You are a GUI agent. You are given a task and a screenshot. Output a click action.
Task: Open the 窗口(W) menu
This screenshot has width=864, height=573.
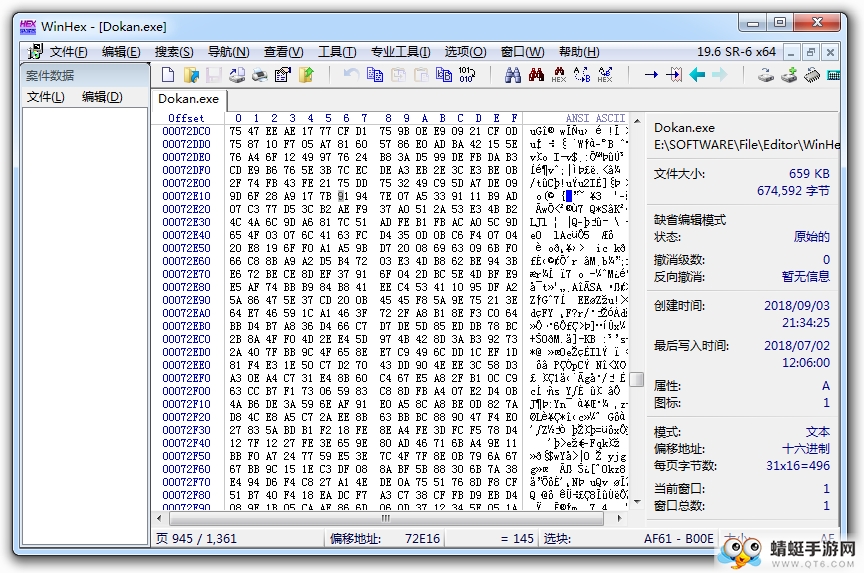pyautogui.click(x=522, y=52)
